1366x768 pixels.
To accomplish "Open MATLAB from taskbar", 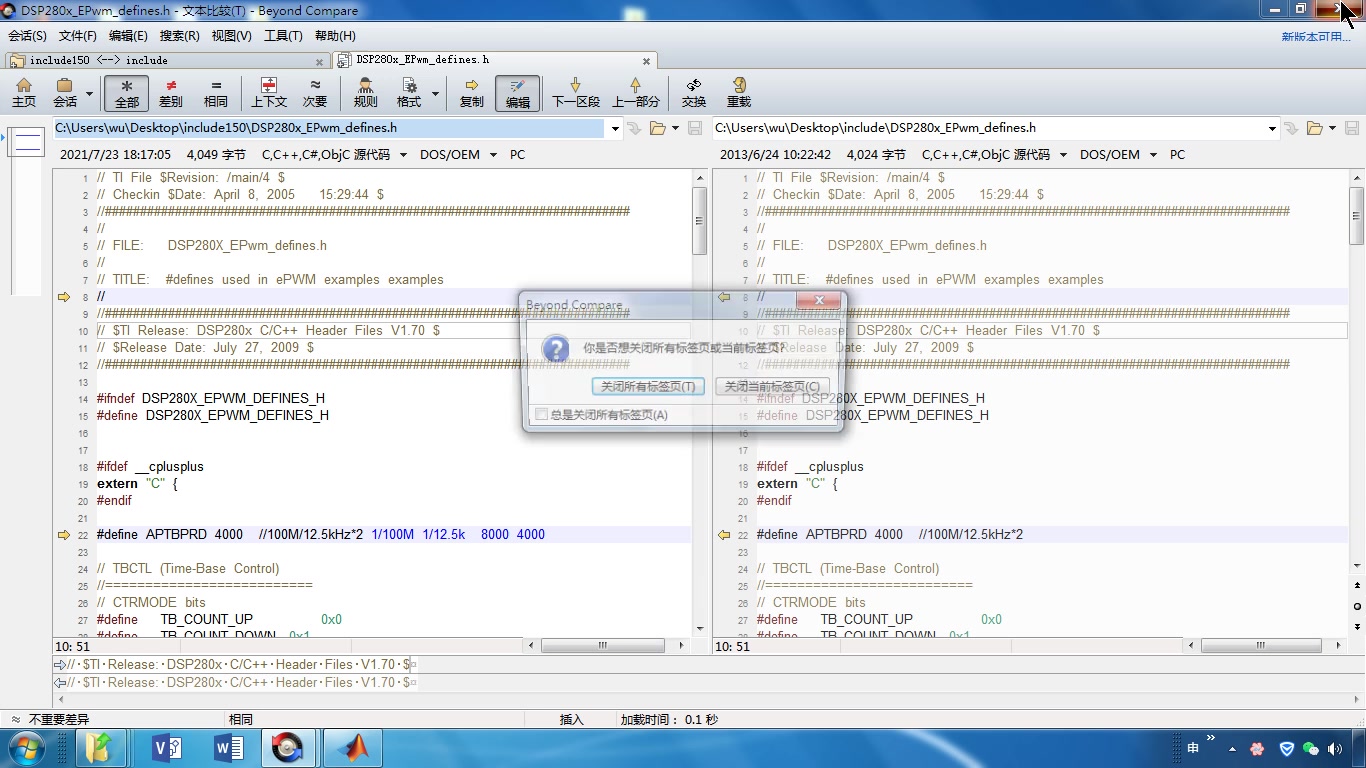I will point(351,748).
